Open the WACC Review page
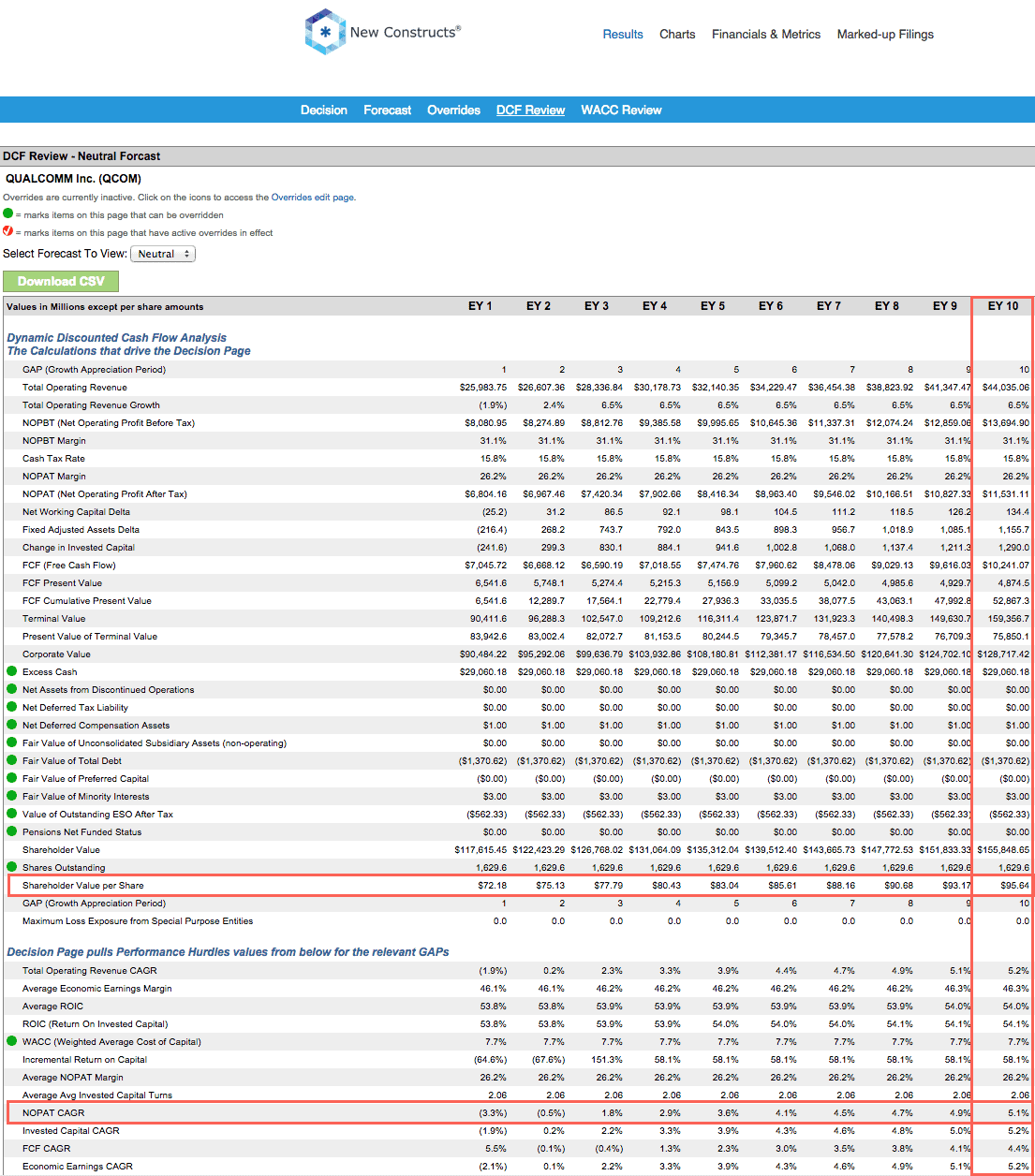 click(x=621, y=110)
